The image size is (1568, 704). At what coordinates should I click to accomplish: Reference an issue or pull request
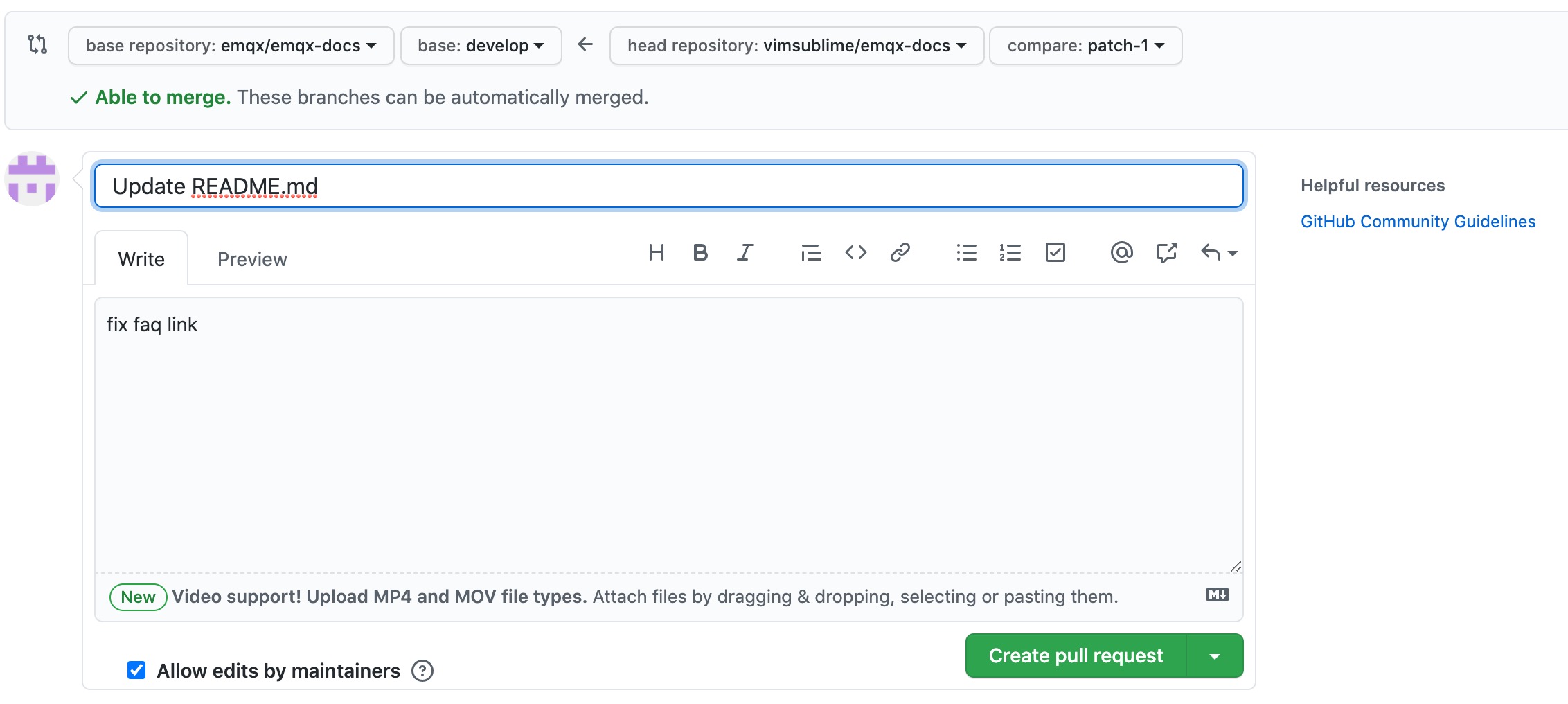click(1166, 253)
